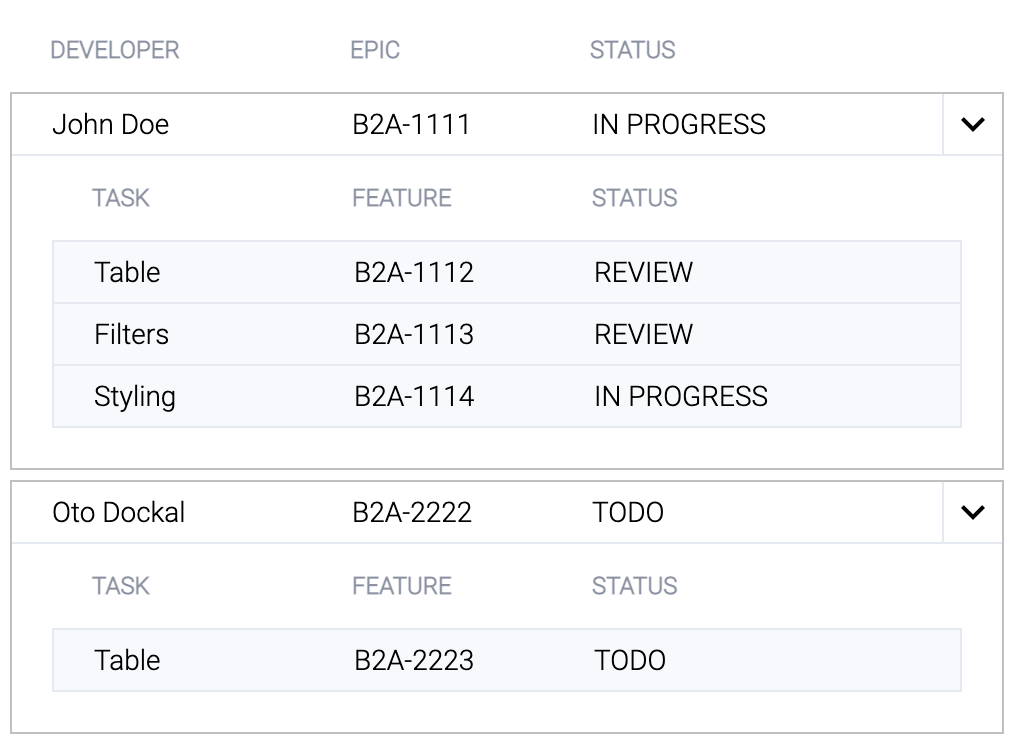Click the TASK header under John Doe
This screenshot has height=748, width=1016.
[x=121, y=198]
